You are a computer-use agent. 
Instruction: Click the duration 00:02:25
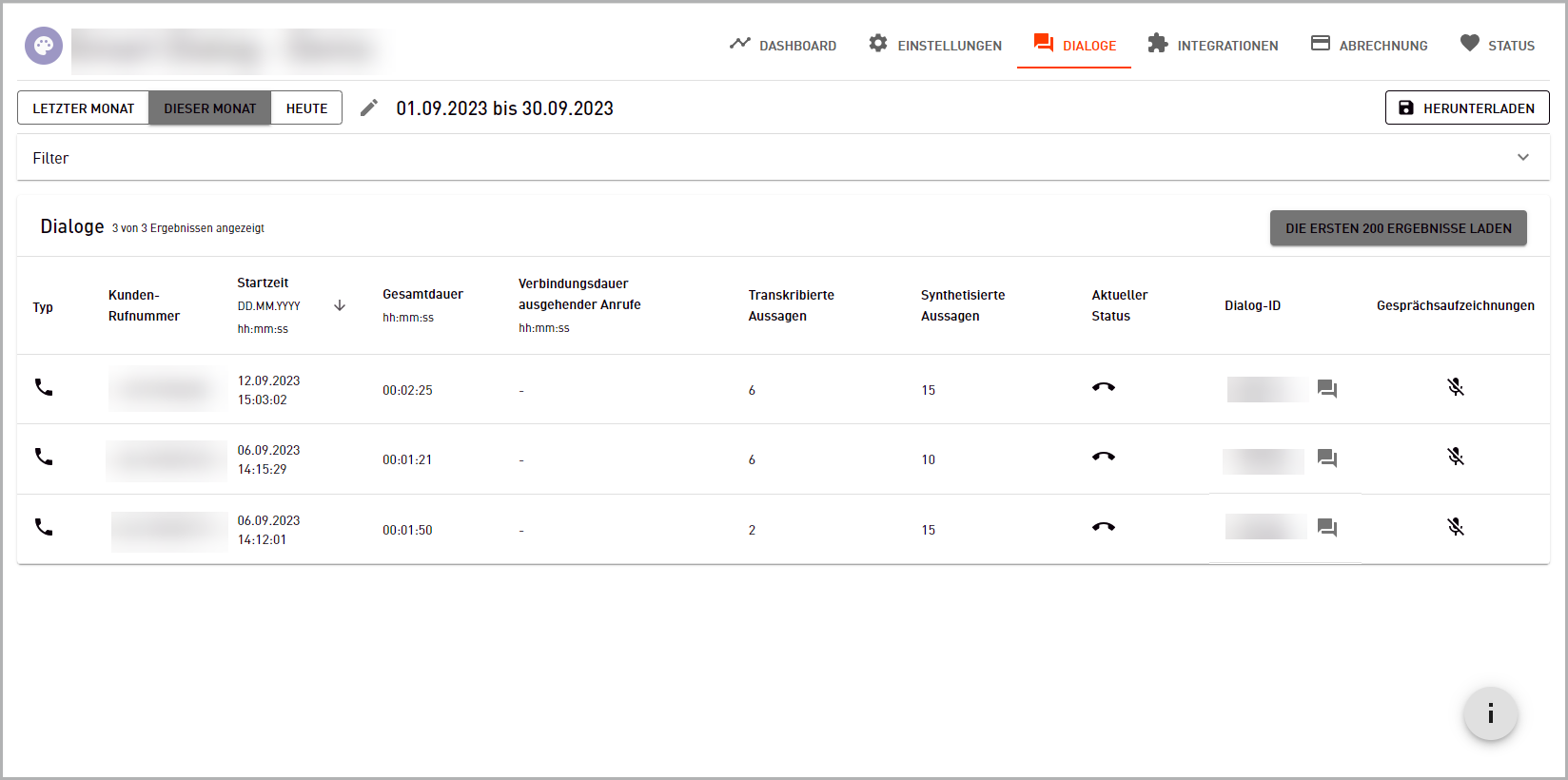click(x=407, y=390)
